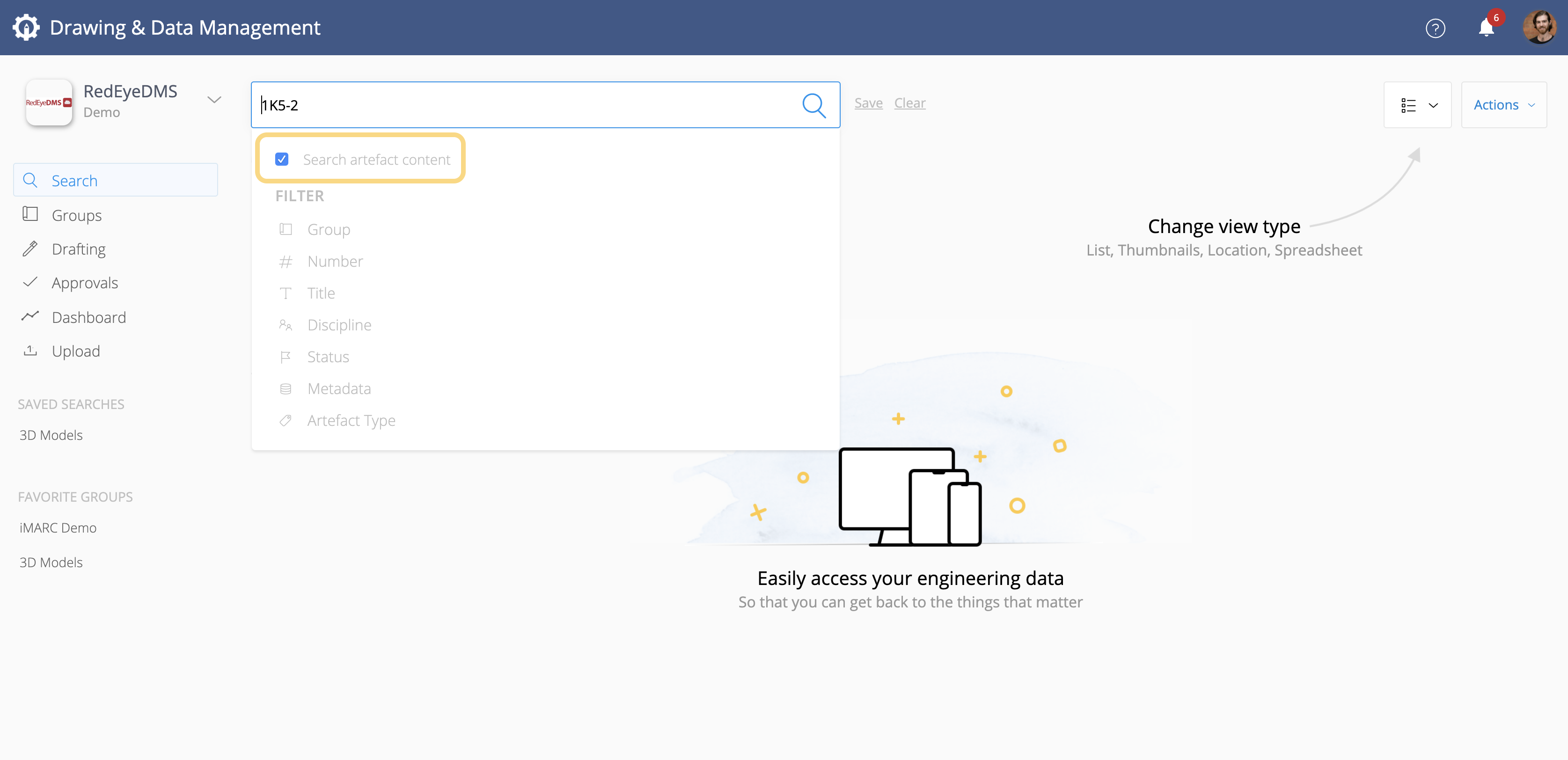Click the sidebar Search magnifier icon
This screenshot has height=760, width=1568.
coord(30,180)
